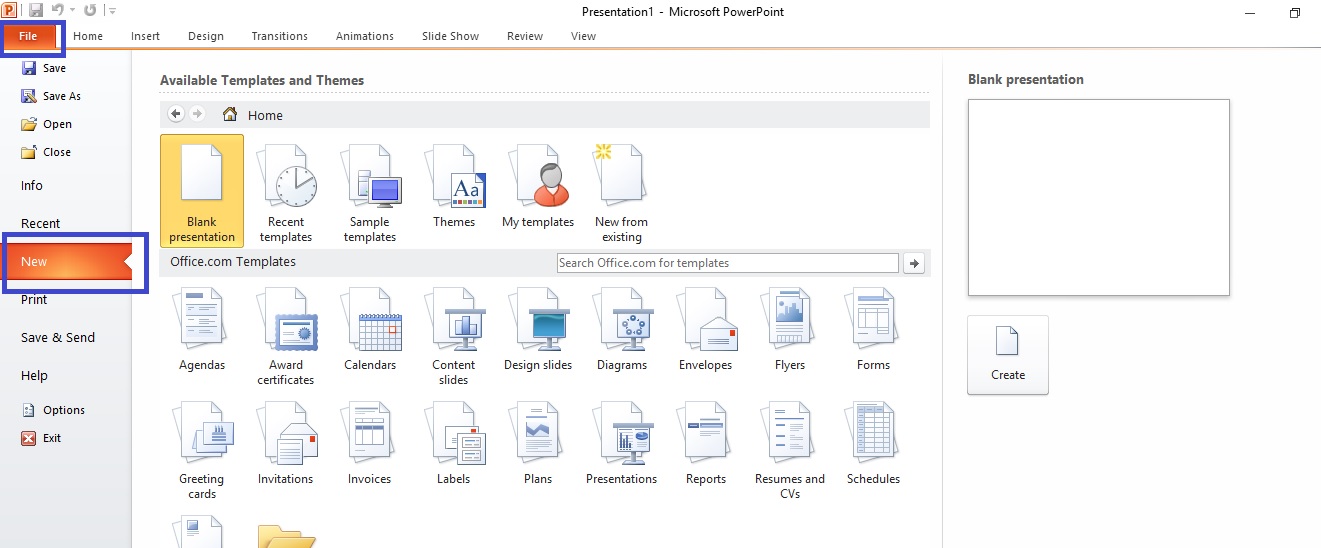The height and width of the screenshot is (548, 1321).
Task: Navigate back with the left arrow
Action: click(176, 114)
